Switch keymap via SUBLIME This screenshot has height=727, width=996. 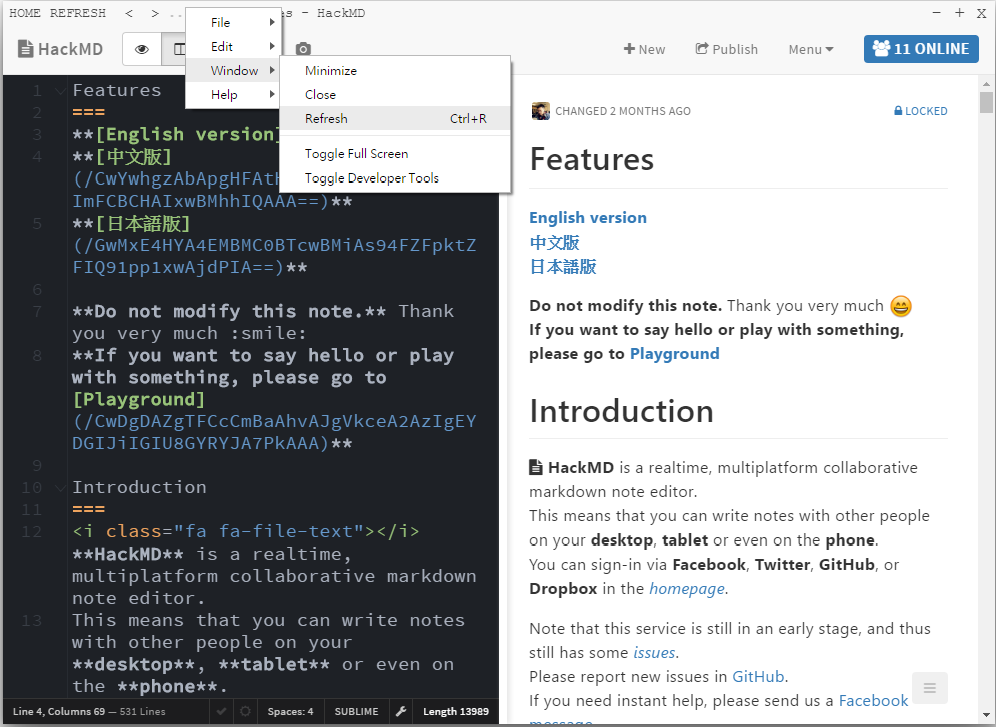click(x=356, y=711)
